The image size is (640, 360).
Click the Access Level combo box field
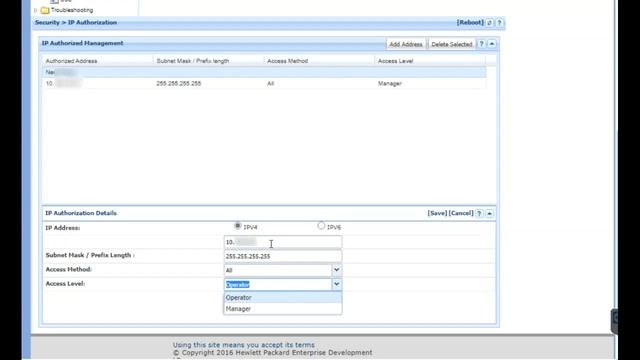click(x=278, y=284)
